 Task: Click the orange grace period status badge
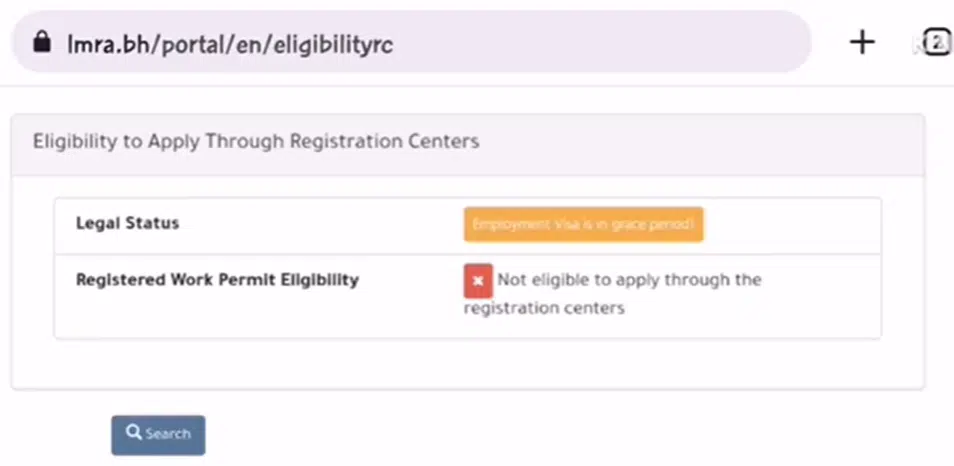pos(583,225)
